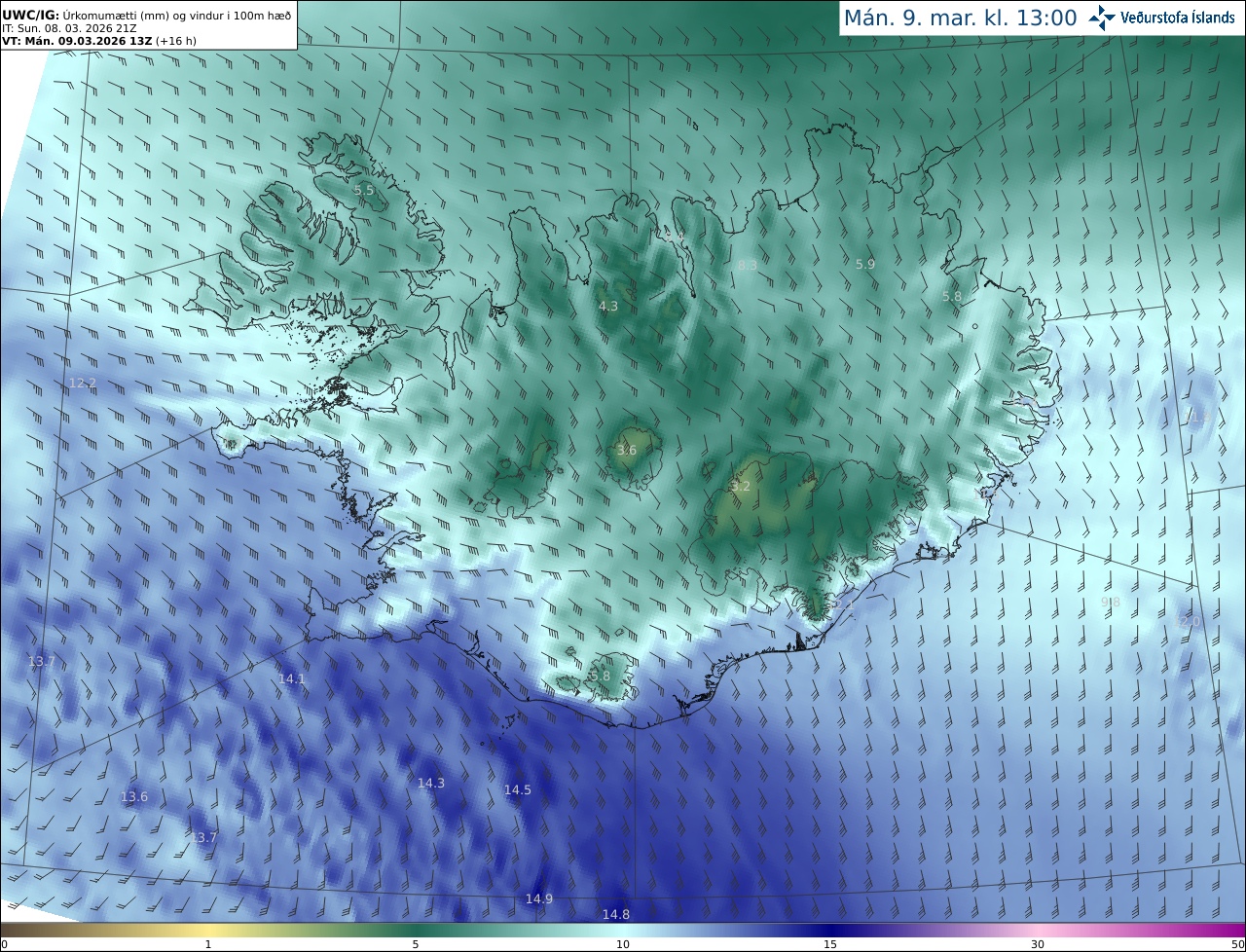Click the 14.9 value on the map
This screenshot has height=952, width=1246.
[539, 898]
